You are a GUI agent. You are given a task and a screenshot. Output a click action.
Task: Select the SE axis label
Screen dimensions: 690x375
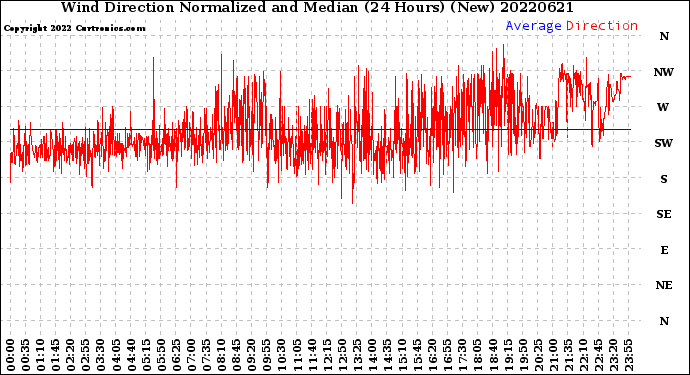pos(664,214)
